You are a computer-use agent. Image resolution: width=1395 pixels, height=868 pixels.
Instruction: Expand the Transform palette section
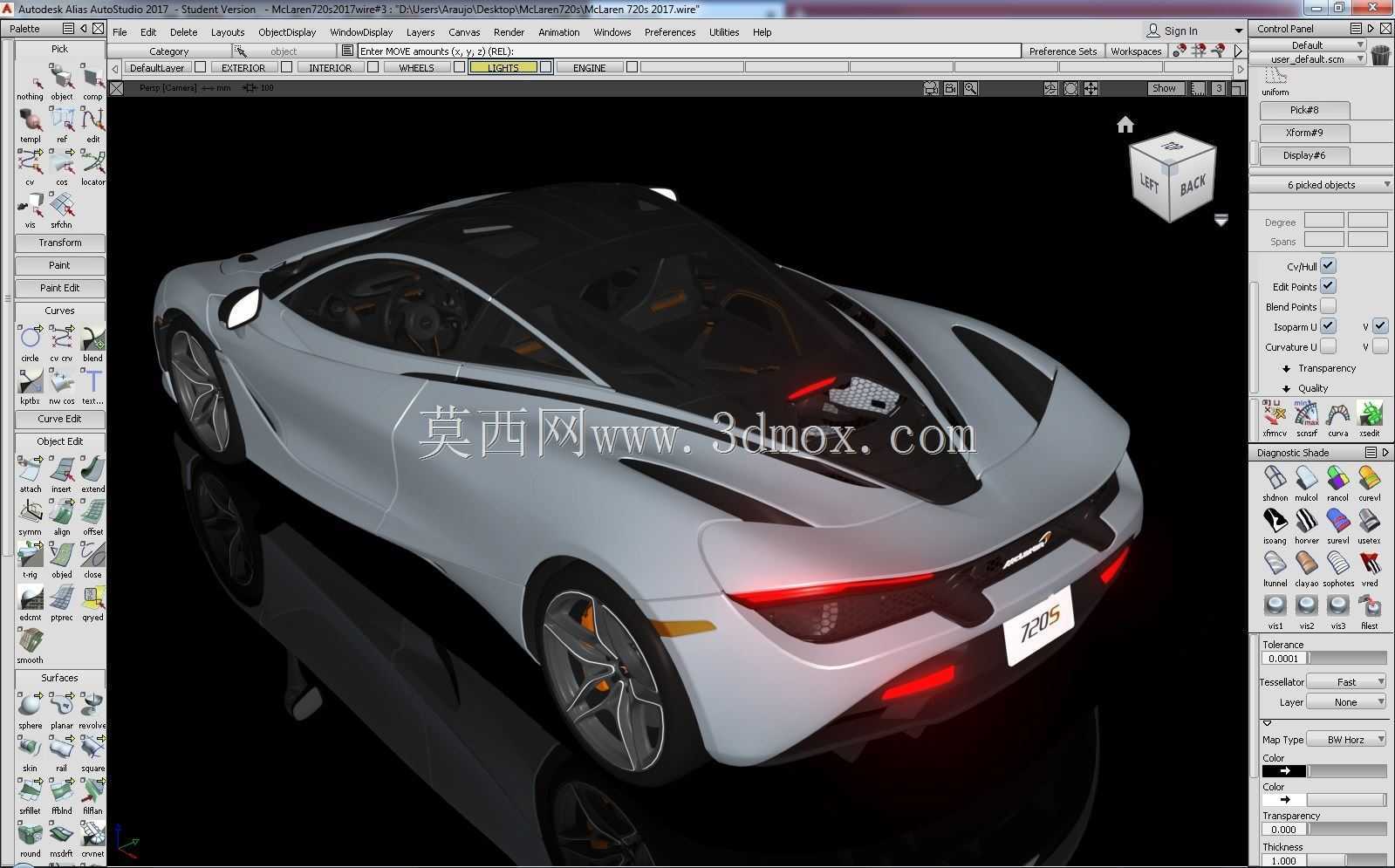(x=60, y=243)
